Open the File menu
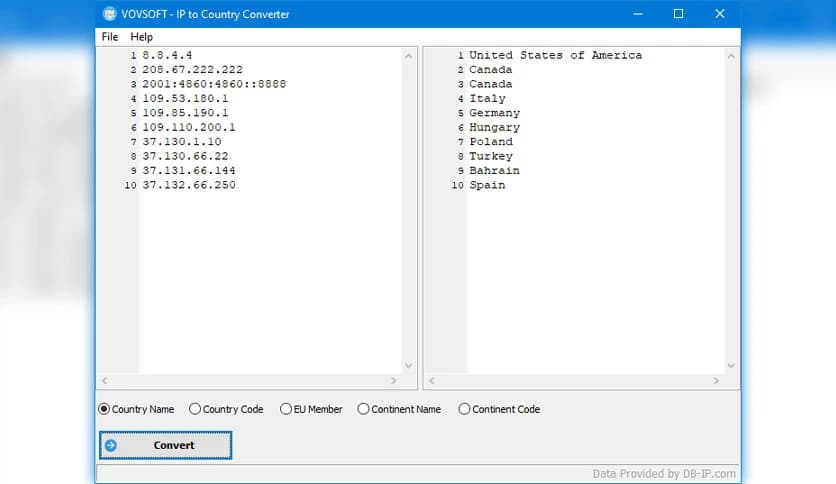 (110, 37)
